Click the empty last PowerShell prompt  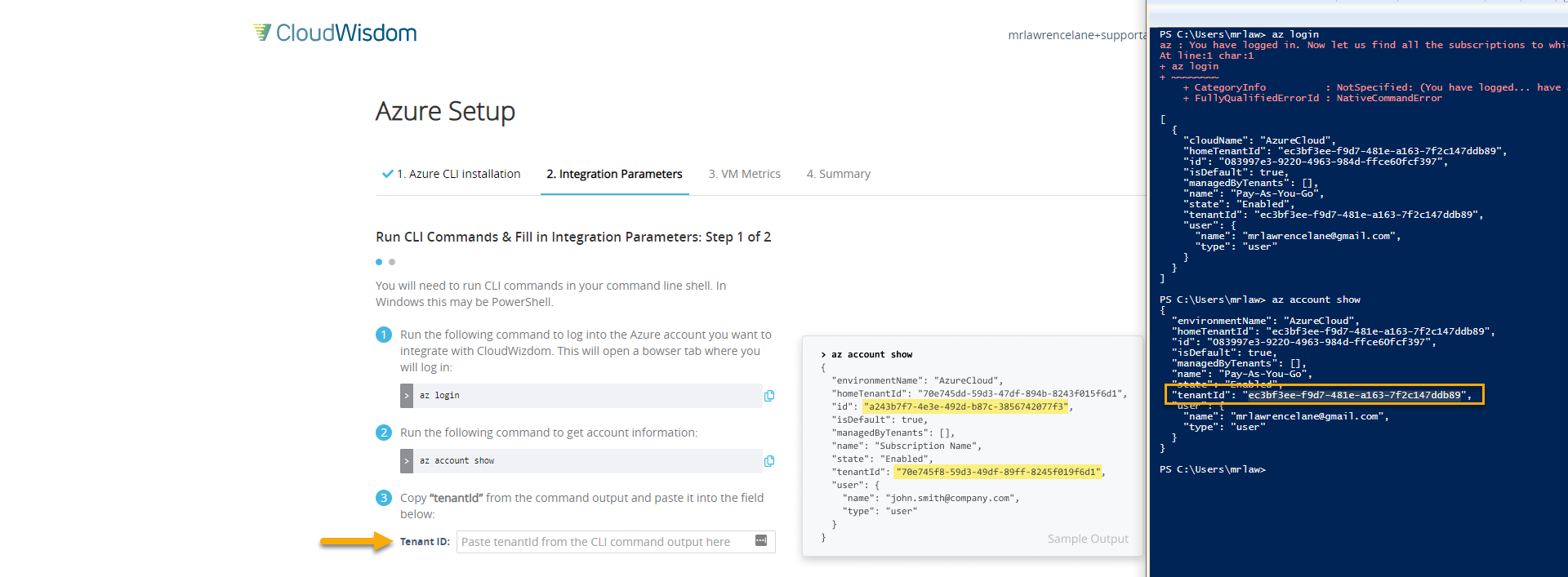[x=1212, y=469]
